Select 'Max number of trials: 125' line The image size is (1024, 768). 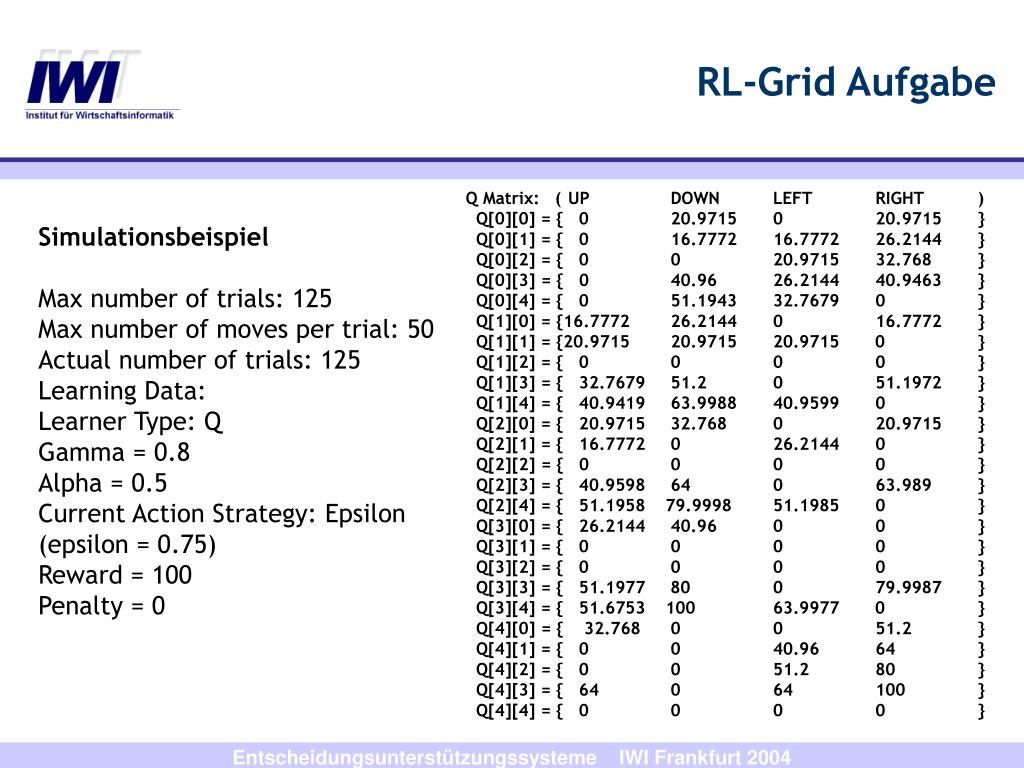tap(185, 298)
